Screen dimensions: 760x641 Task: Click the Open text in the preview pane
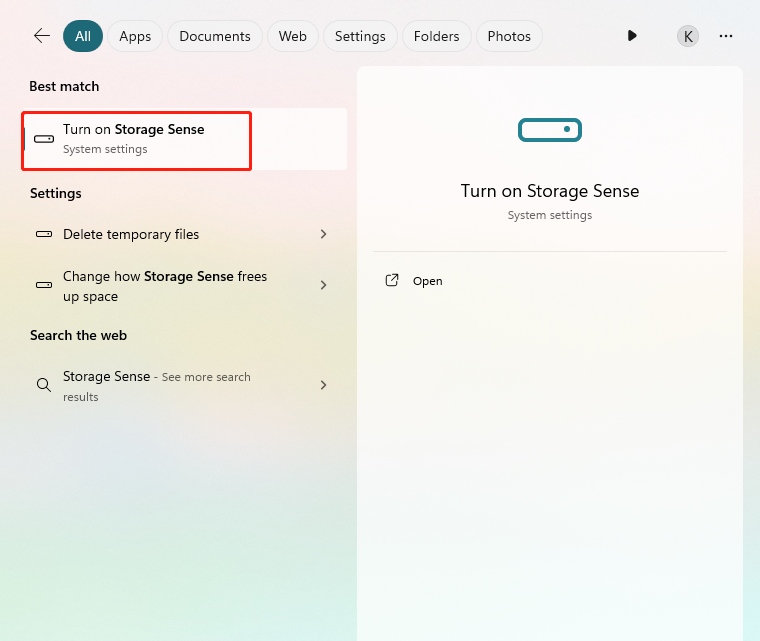[428, 281]
